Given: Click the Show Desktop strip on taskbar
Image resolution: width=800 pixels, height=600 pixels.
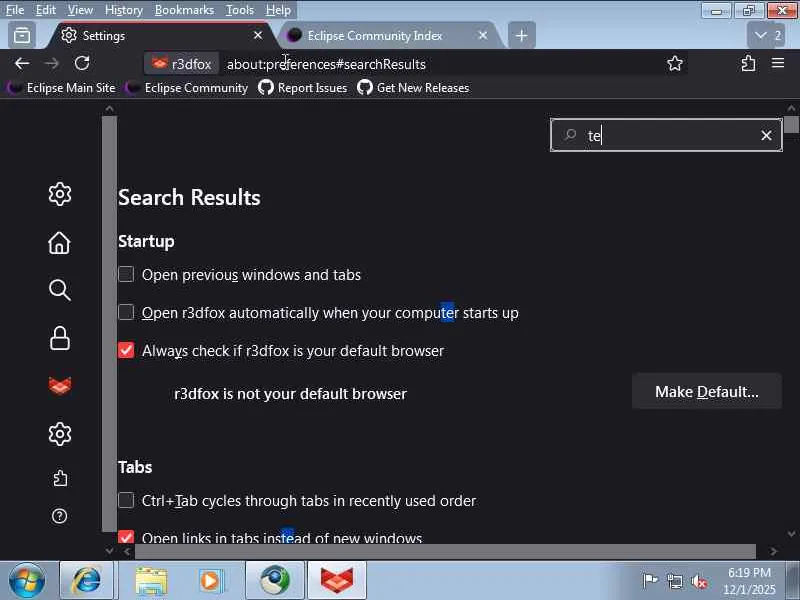Looking at the screenshot, I should [x=793, y=581].
